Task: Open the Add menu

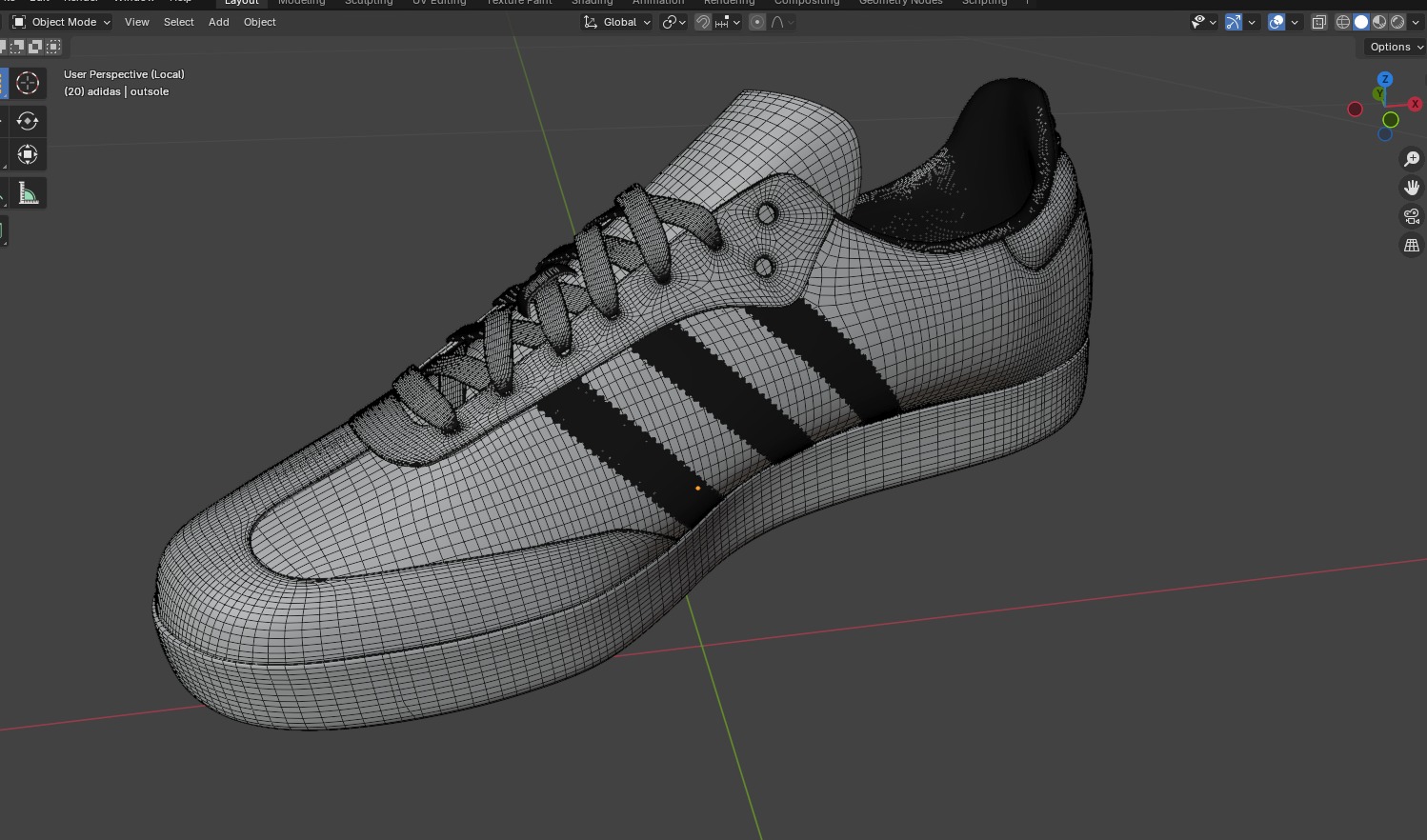Action: [x=219, y=22]
